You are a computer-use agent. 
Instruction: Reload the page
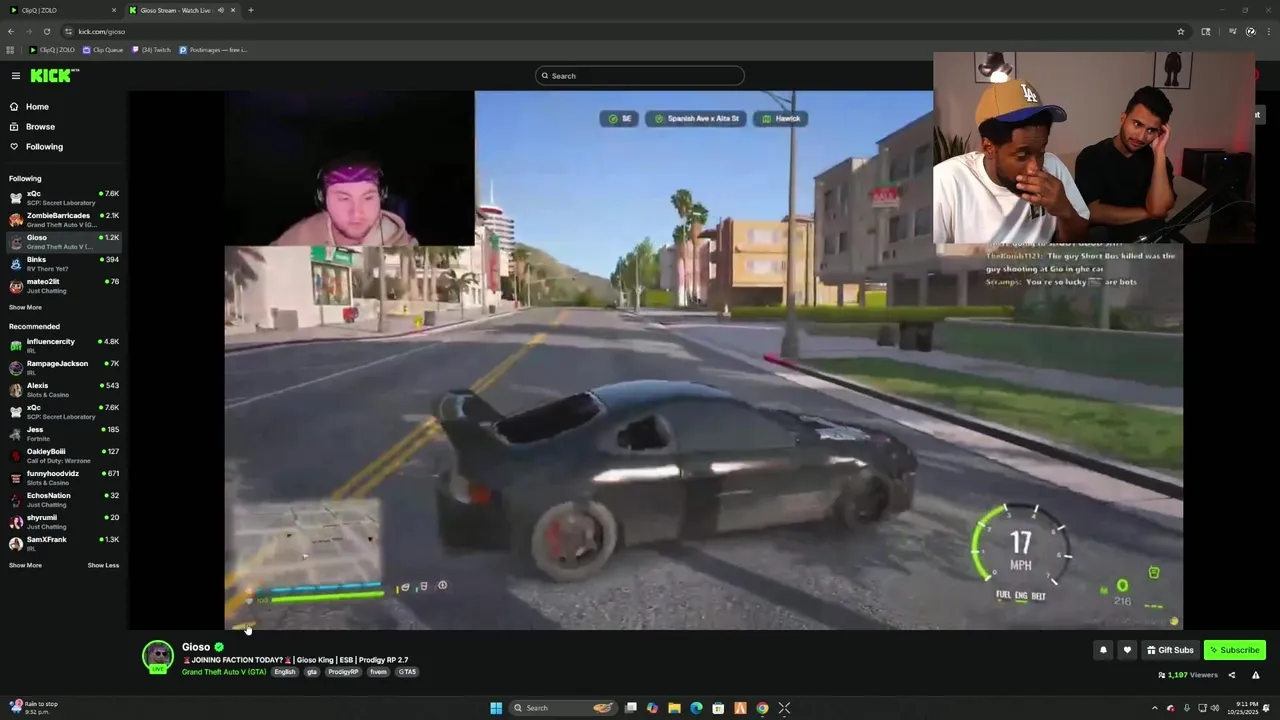(46, 31)
